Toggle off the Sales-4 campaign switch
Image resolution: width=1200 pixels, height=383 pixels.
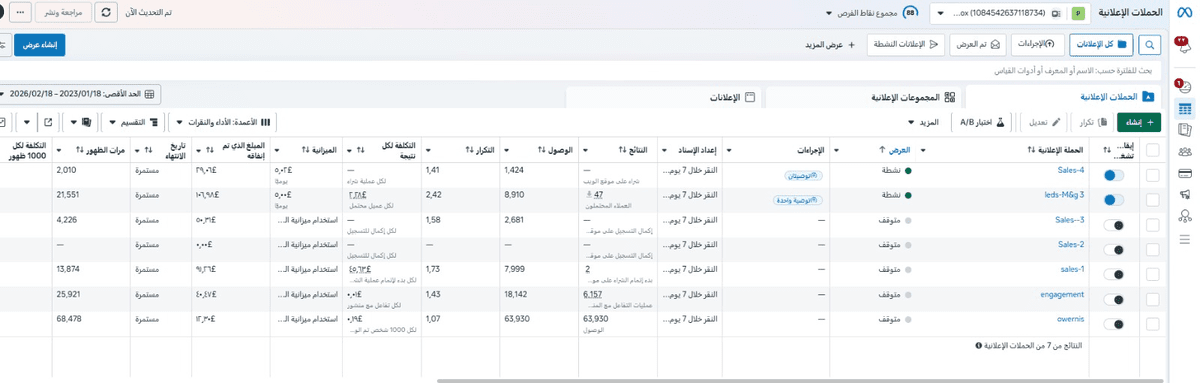click(x=1113, y=175)
